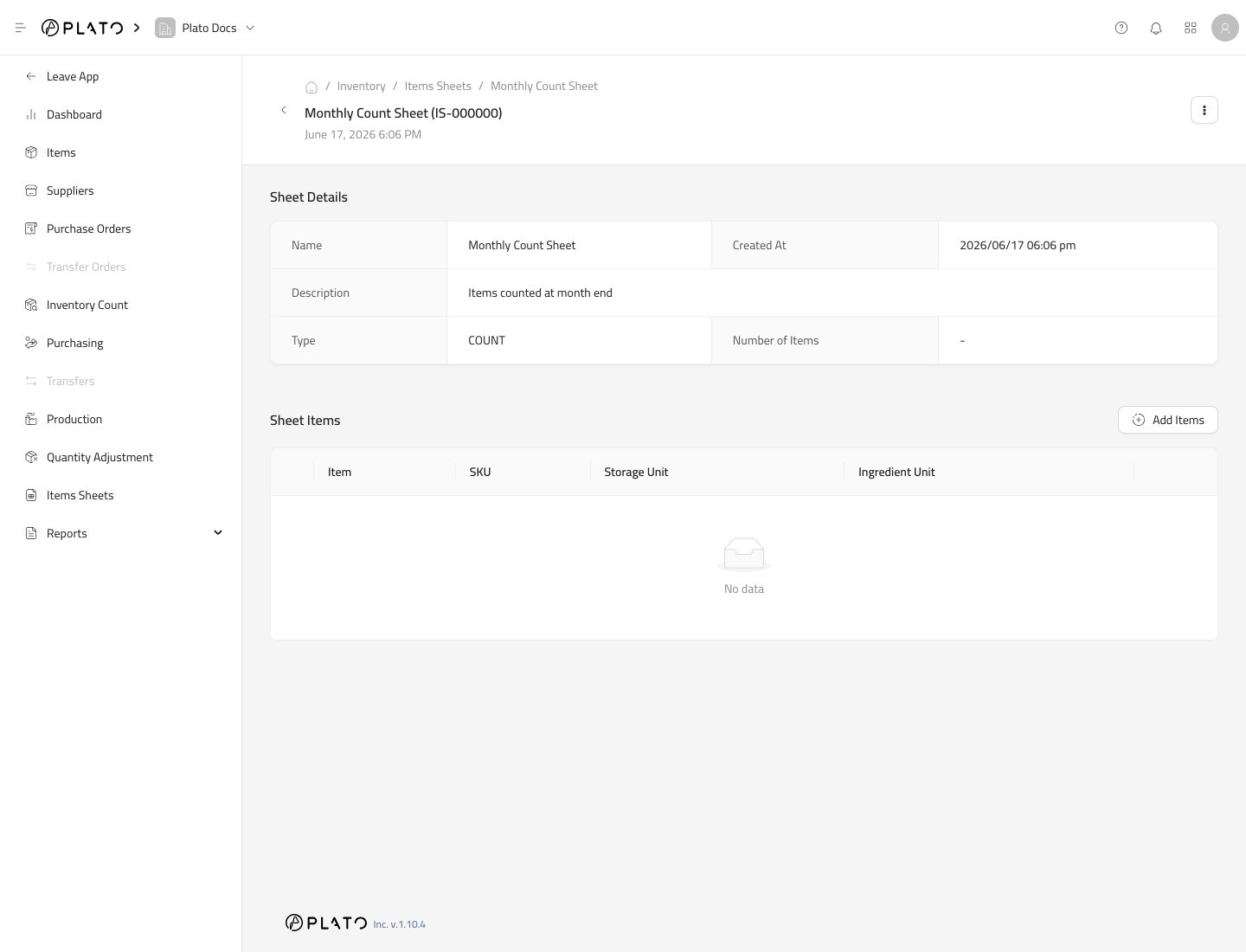This screenshot has width=1246, height=952.
Task: Click the Number of Items label
Action: [x=775, y=340]
